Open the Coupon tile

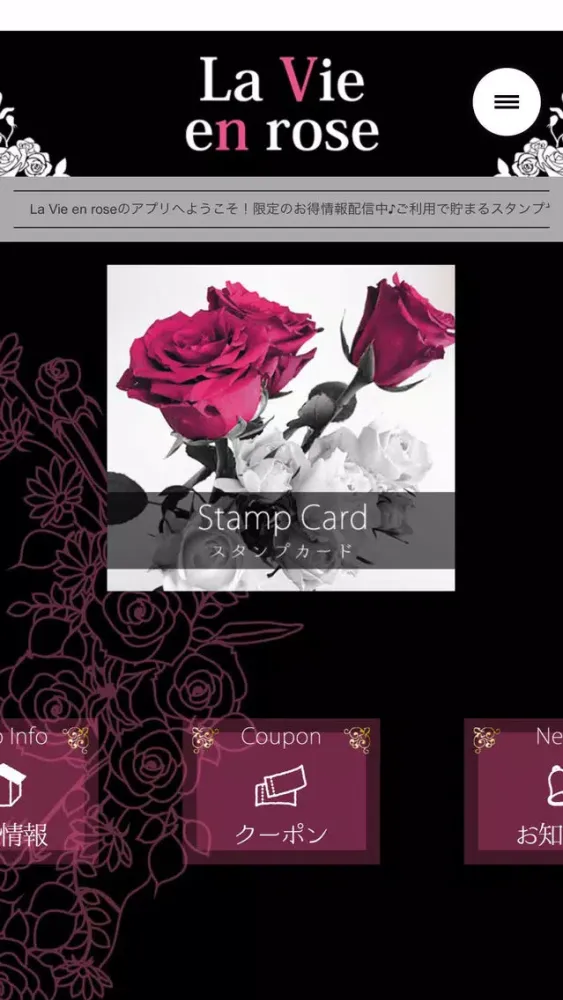click(x=281, y=791)
